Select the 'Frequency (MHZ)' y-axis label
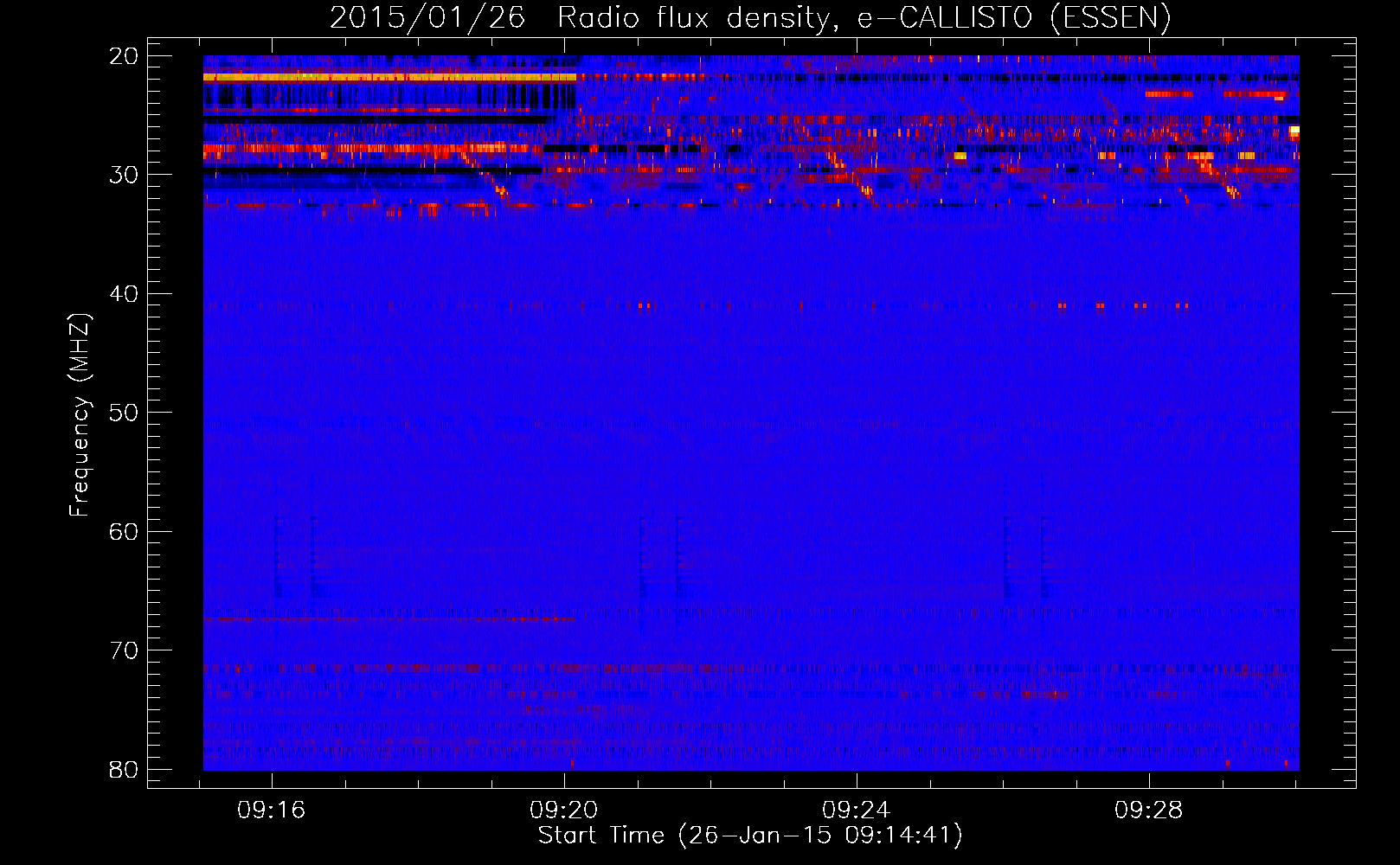This screenshot has height=865, width=1400. click(x=80, y=415)
